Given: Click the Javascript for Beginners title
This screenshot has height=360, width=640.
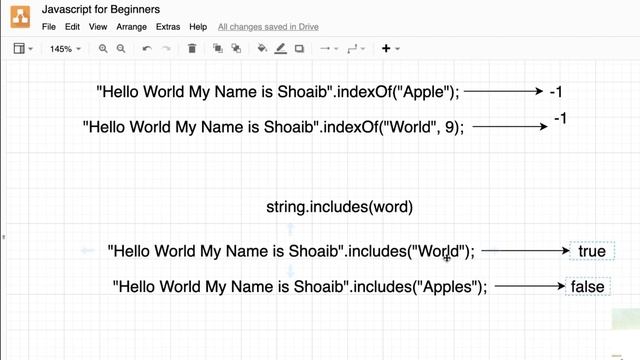Looking at the screenshot, I should [x=101, y=9].
